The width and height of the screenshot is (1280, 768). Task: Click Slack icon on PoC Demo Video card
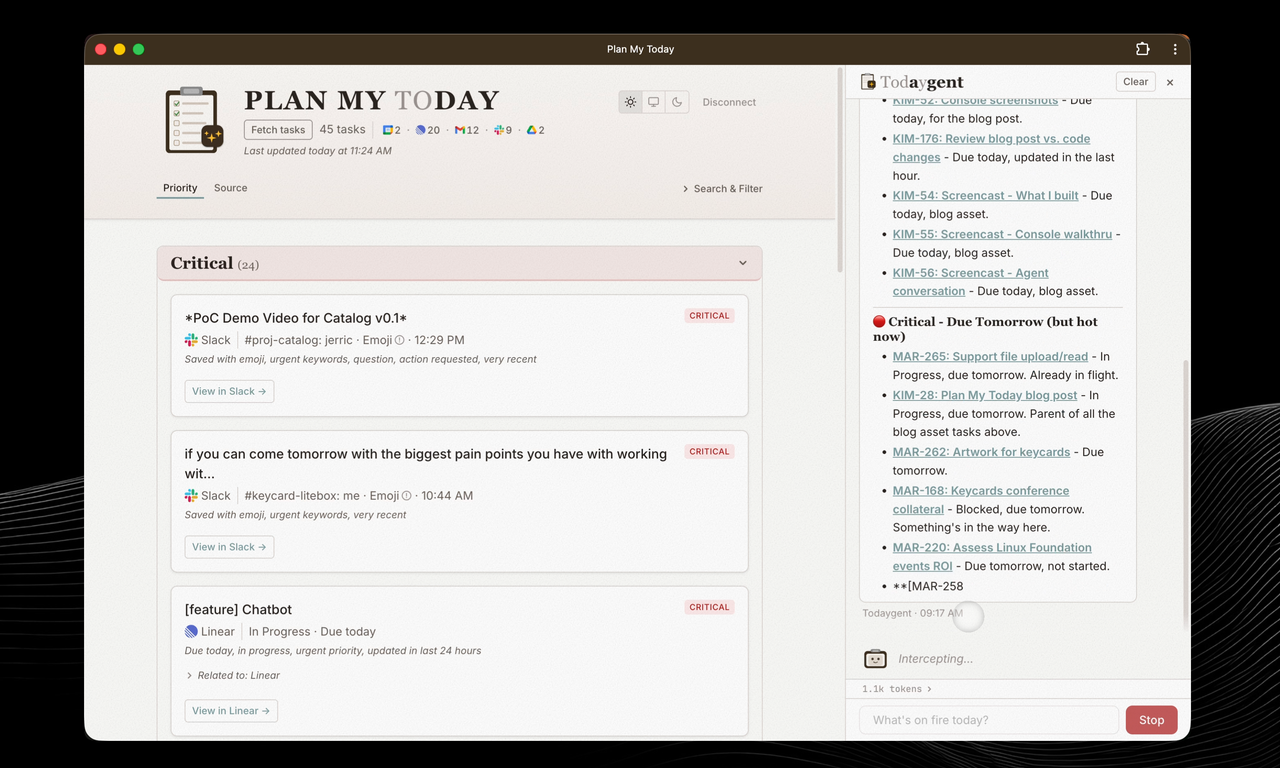(x=191, y=340)
